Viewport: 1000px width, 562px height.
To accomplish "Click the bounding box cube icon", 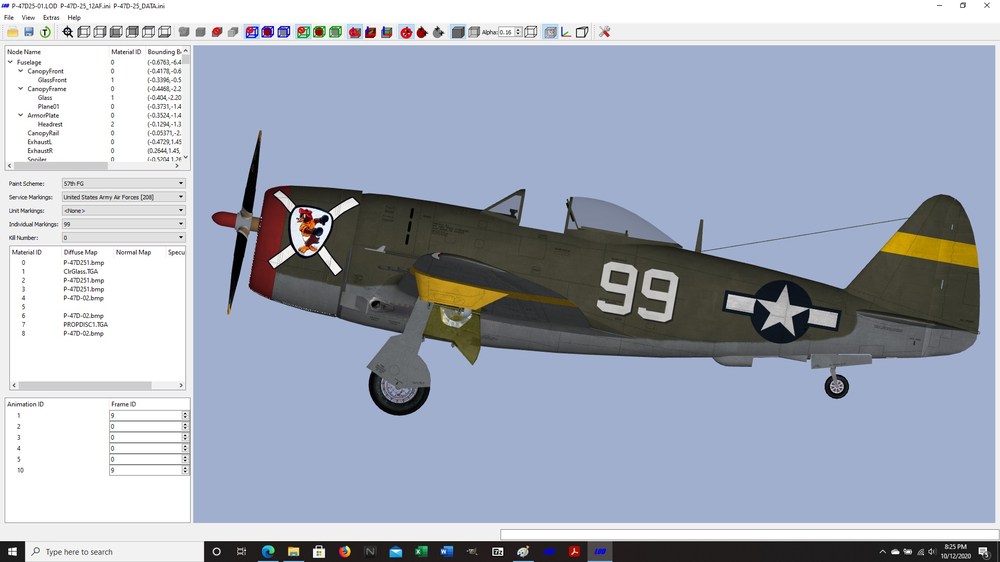I will pyautogui.click(x=582, y=32).
